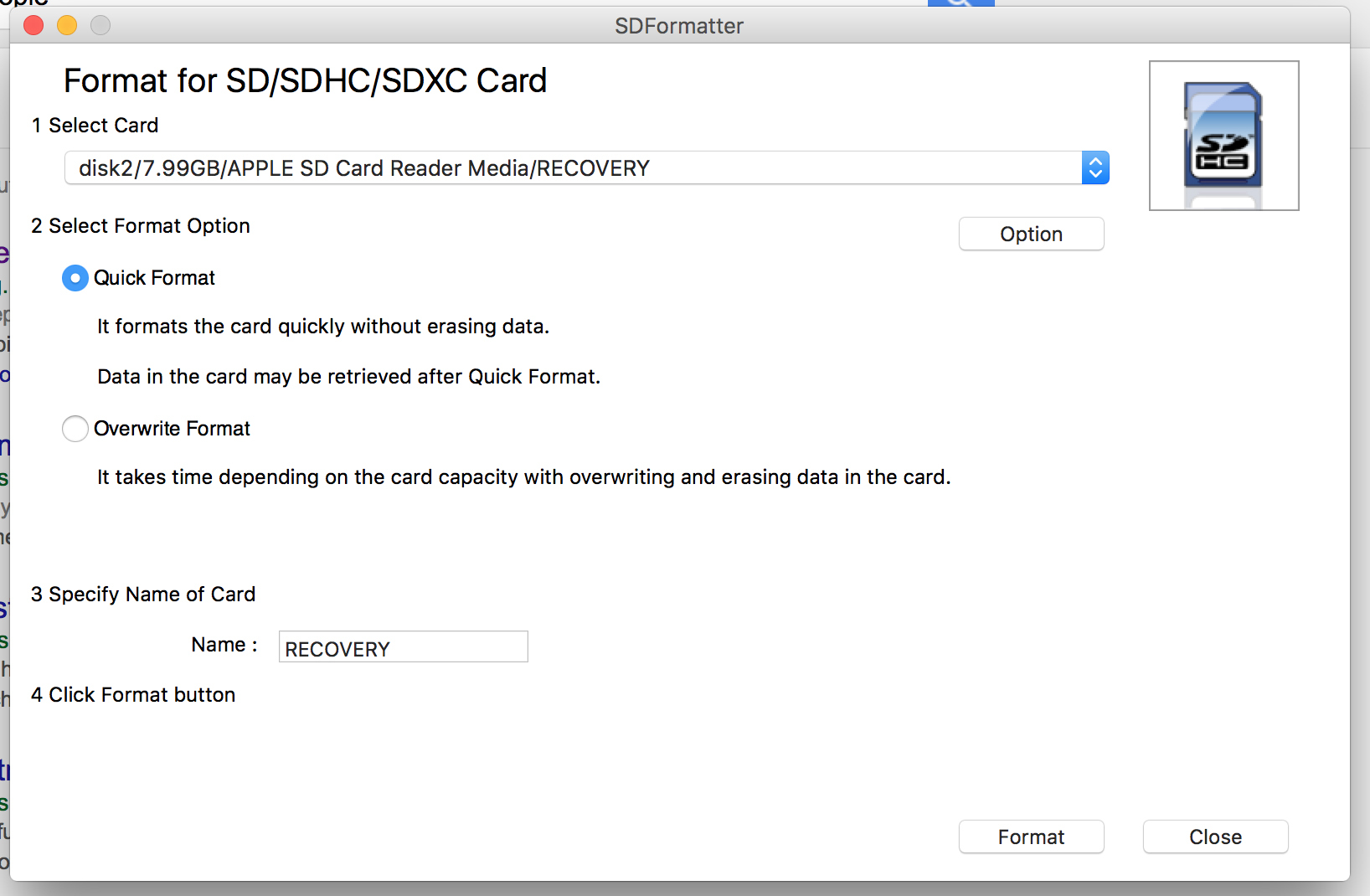Click the 'Format for SD/SDHC/SDXC Card' heading
Viewport: 1370px width, 896px height.
click(x=305, y=81)
